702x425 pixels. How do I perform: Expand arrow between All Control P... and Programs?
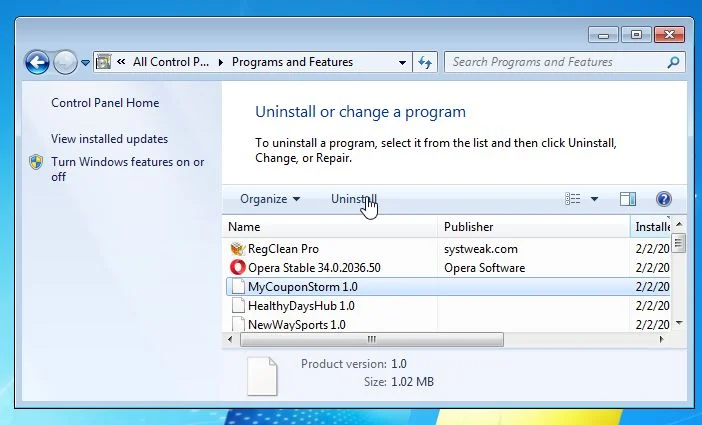pos(221,62)
